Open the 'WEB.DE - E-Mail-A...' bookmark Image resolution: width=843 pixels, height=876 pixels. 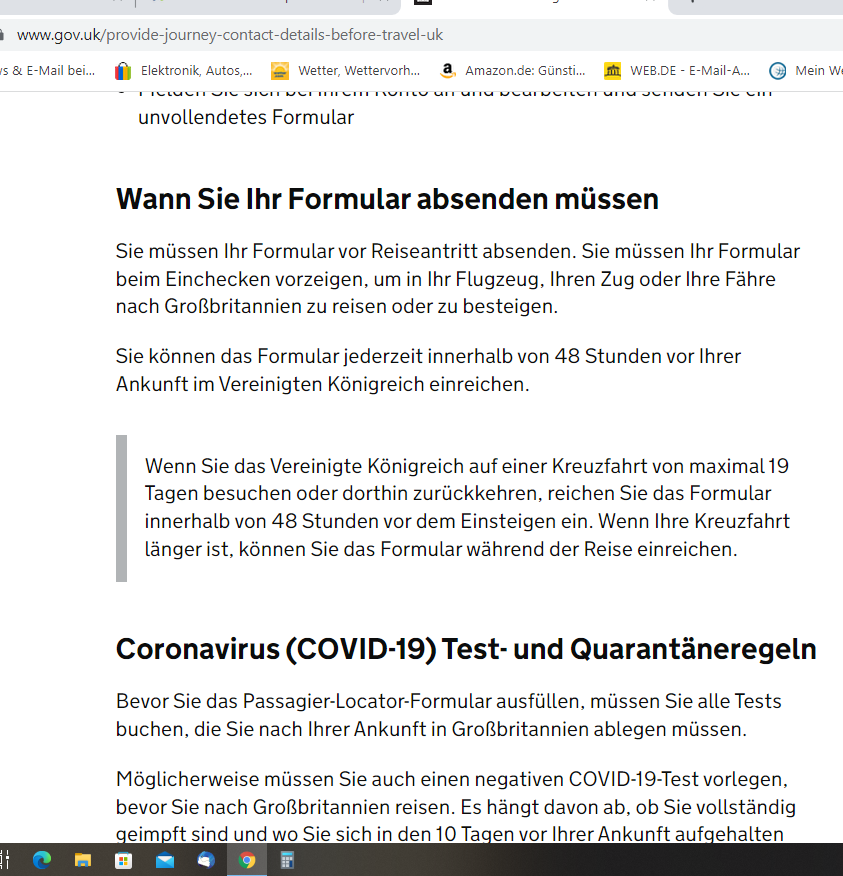[x=677, y=71]
